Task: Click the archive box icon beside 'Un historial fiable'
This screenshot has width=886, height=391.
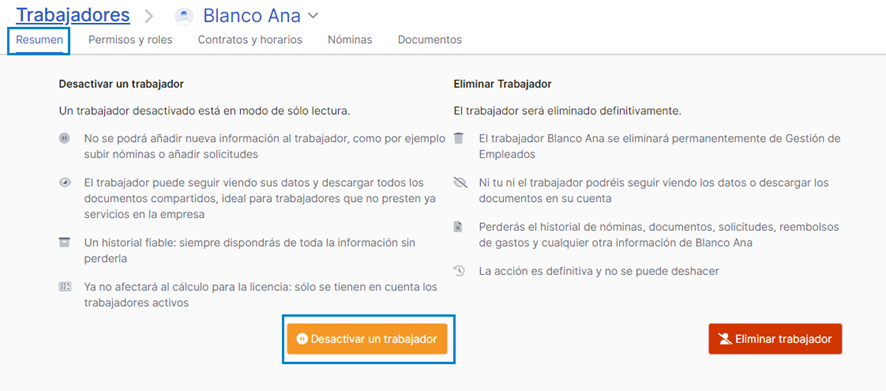Action: (64, 242)
